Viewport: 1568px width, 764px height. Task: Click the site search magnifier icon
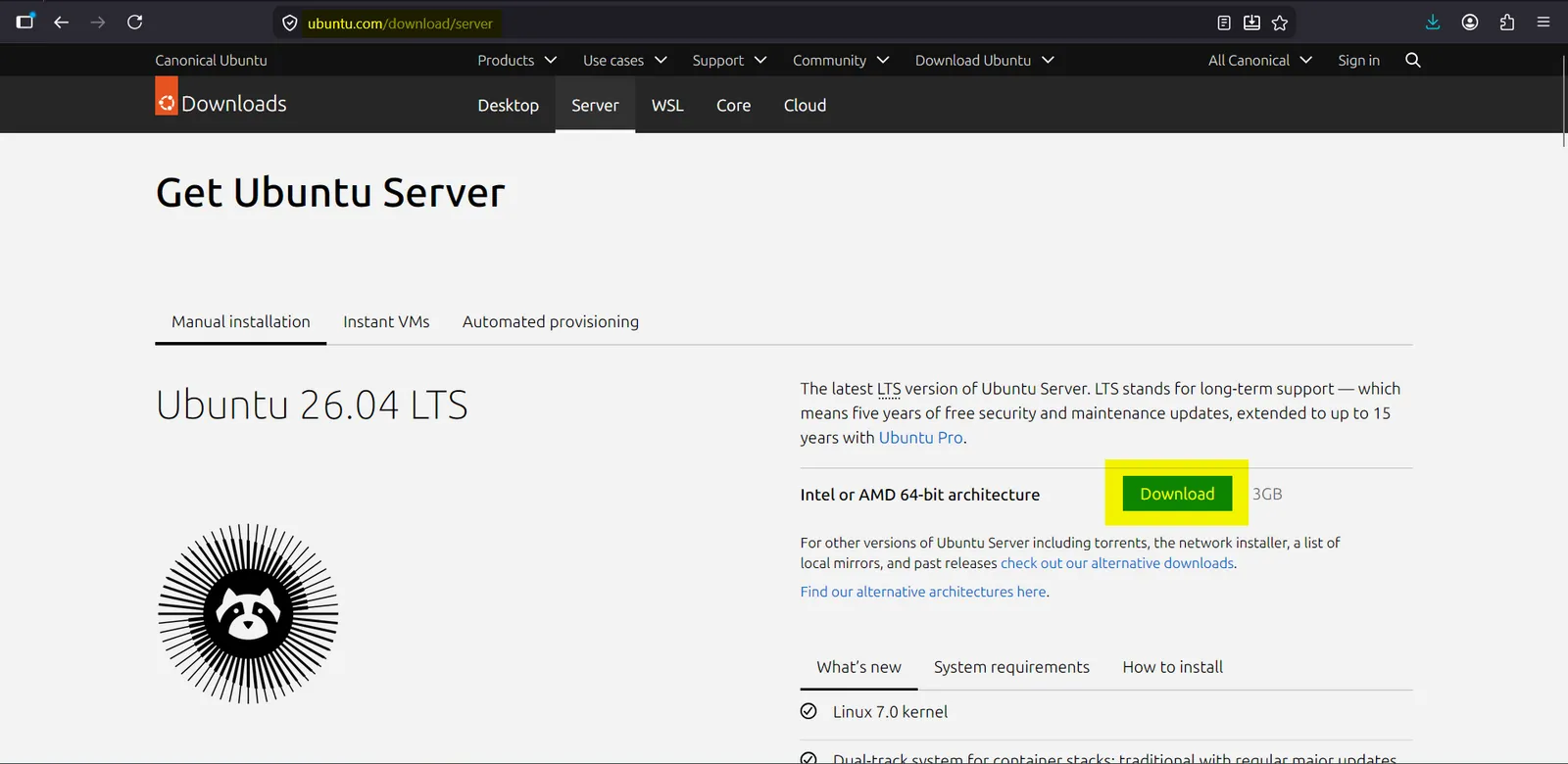pos(1413,60)
